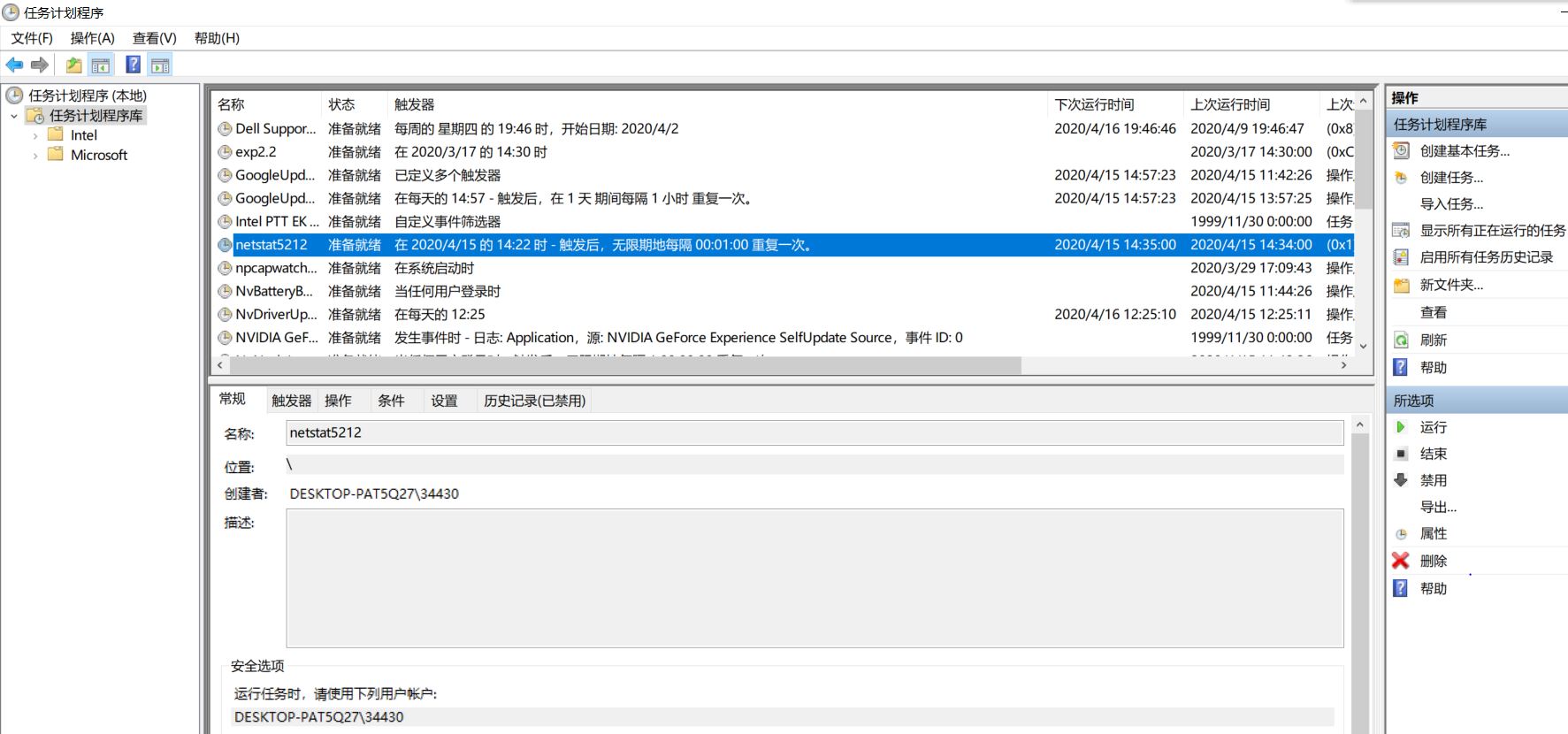Expand the Microsoft folder node

tap(35, 155)
